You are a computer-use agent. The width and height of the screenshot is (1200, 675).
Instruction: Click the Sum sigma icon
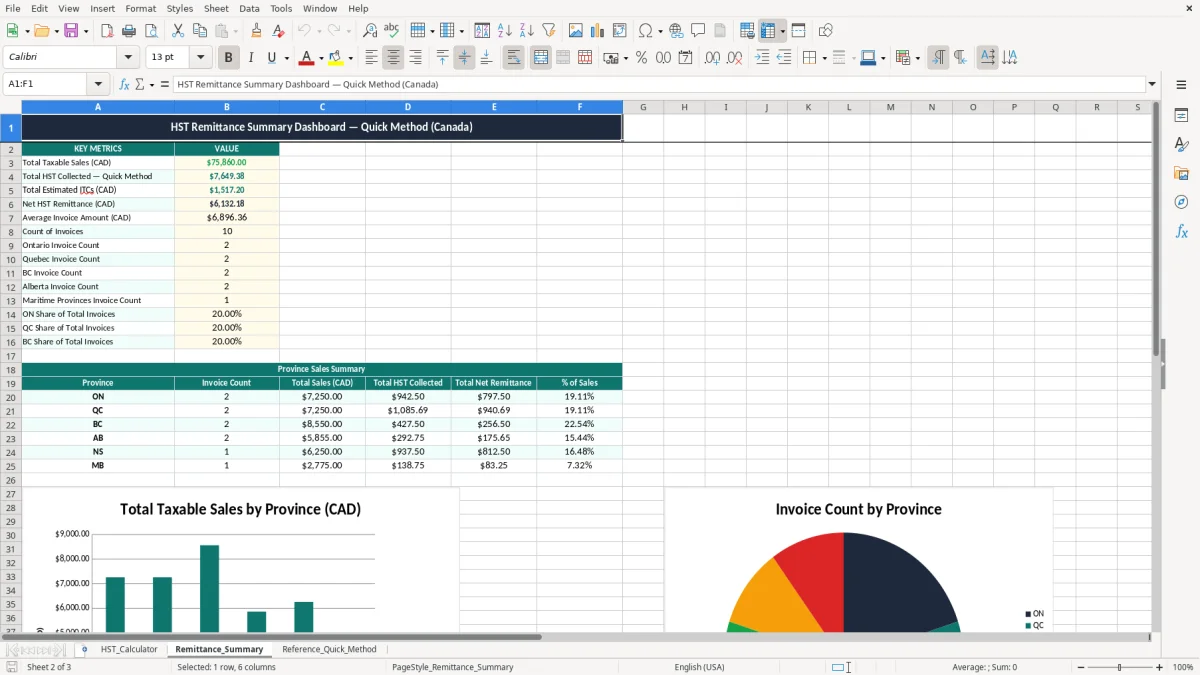(140, 84)
